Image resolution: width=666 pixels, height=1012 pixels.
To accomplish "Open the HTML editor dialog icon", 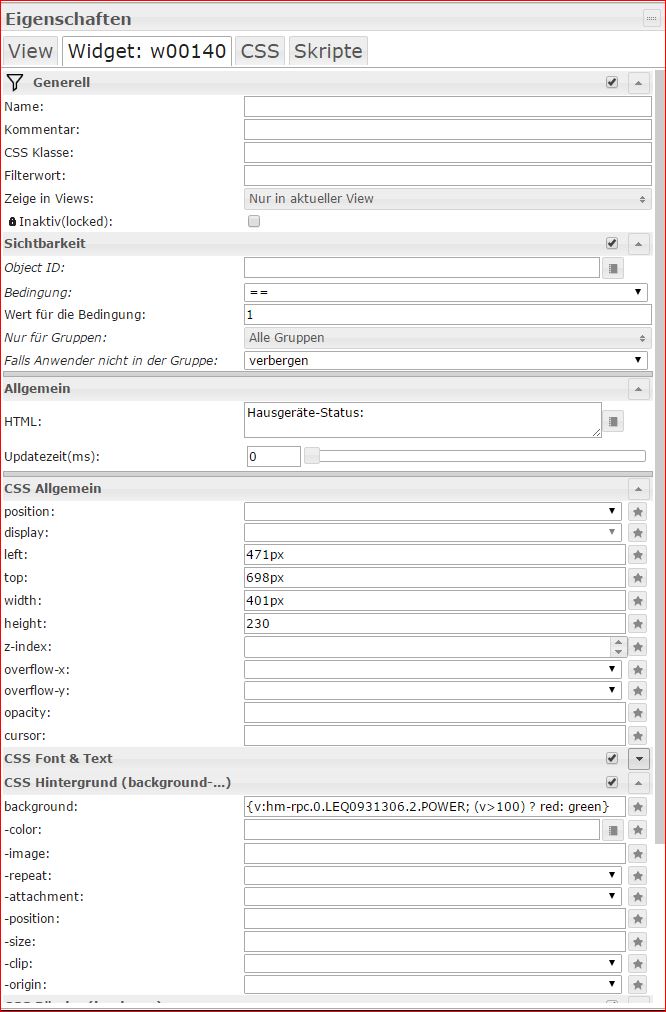I will [x=613, y=421].
